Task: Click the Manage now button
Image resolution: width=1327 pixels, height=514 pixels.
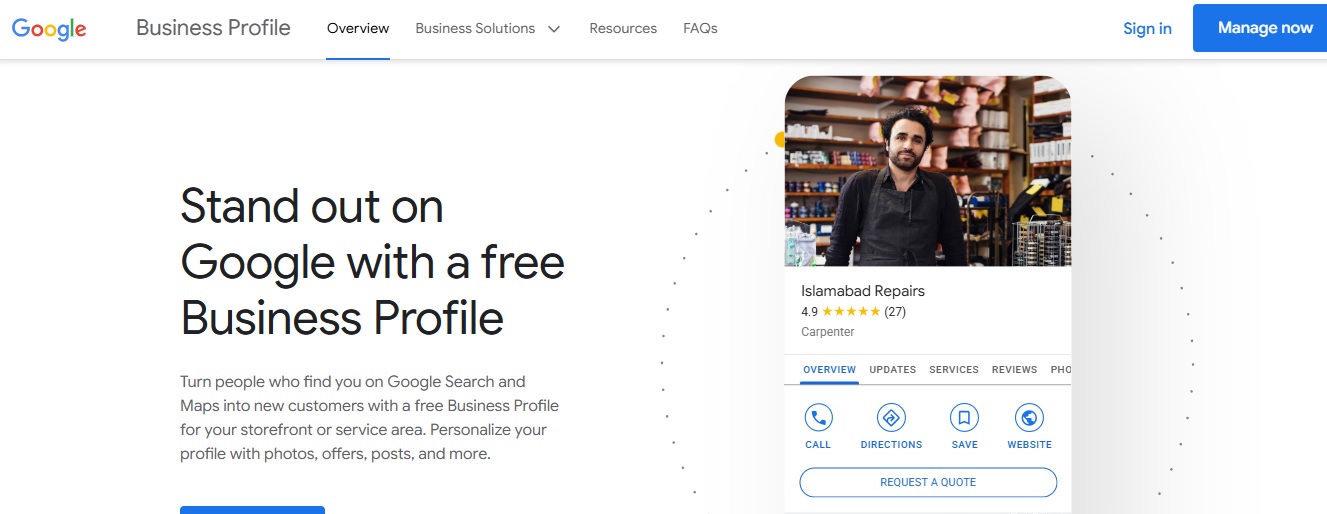Action: click(1260, 28)
